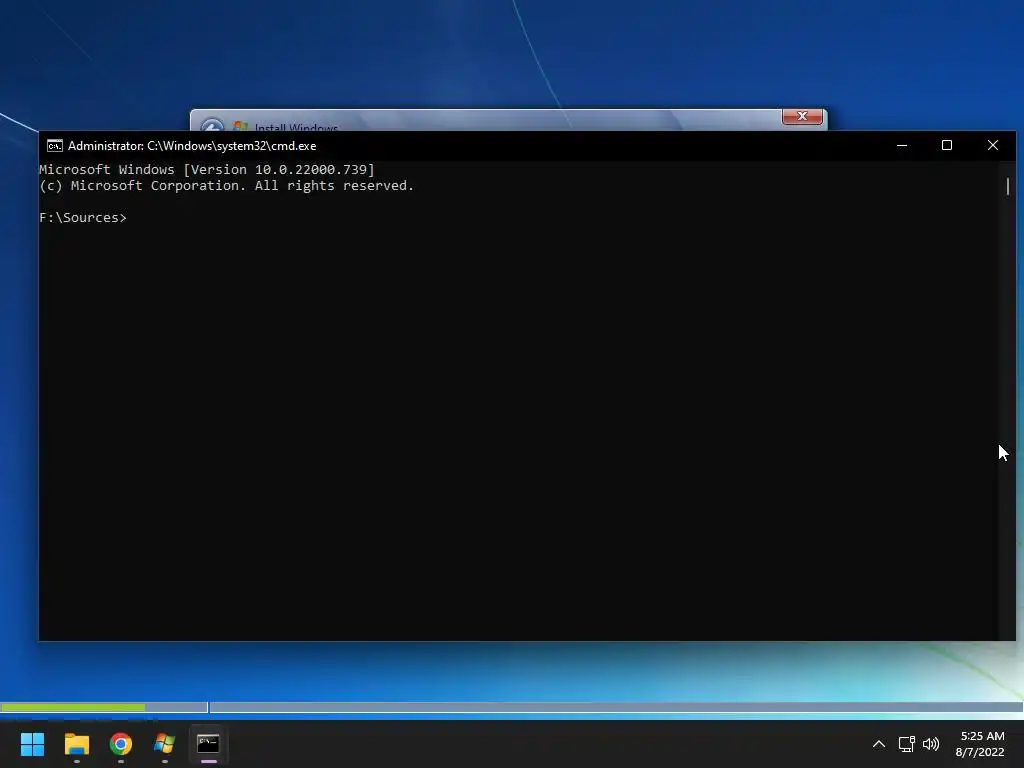Viewport: 1024px width, 768px height.
Task: Close the Command Prompt window
Action: (993, 146)
